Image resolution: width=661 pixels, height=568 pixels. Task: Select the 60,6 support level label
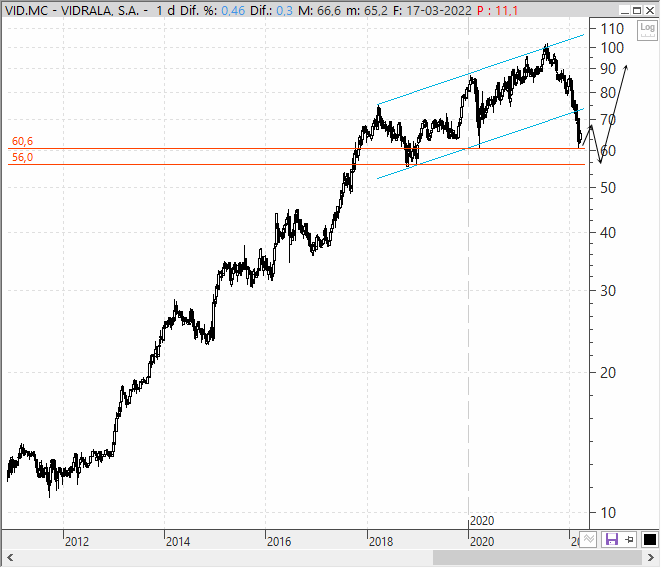(22, 141)
